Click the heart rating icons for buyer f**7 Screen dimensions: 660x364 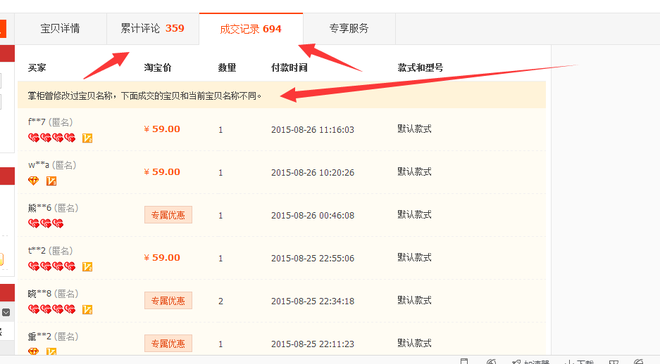coord(52,138)
